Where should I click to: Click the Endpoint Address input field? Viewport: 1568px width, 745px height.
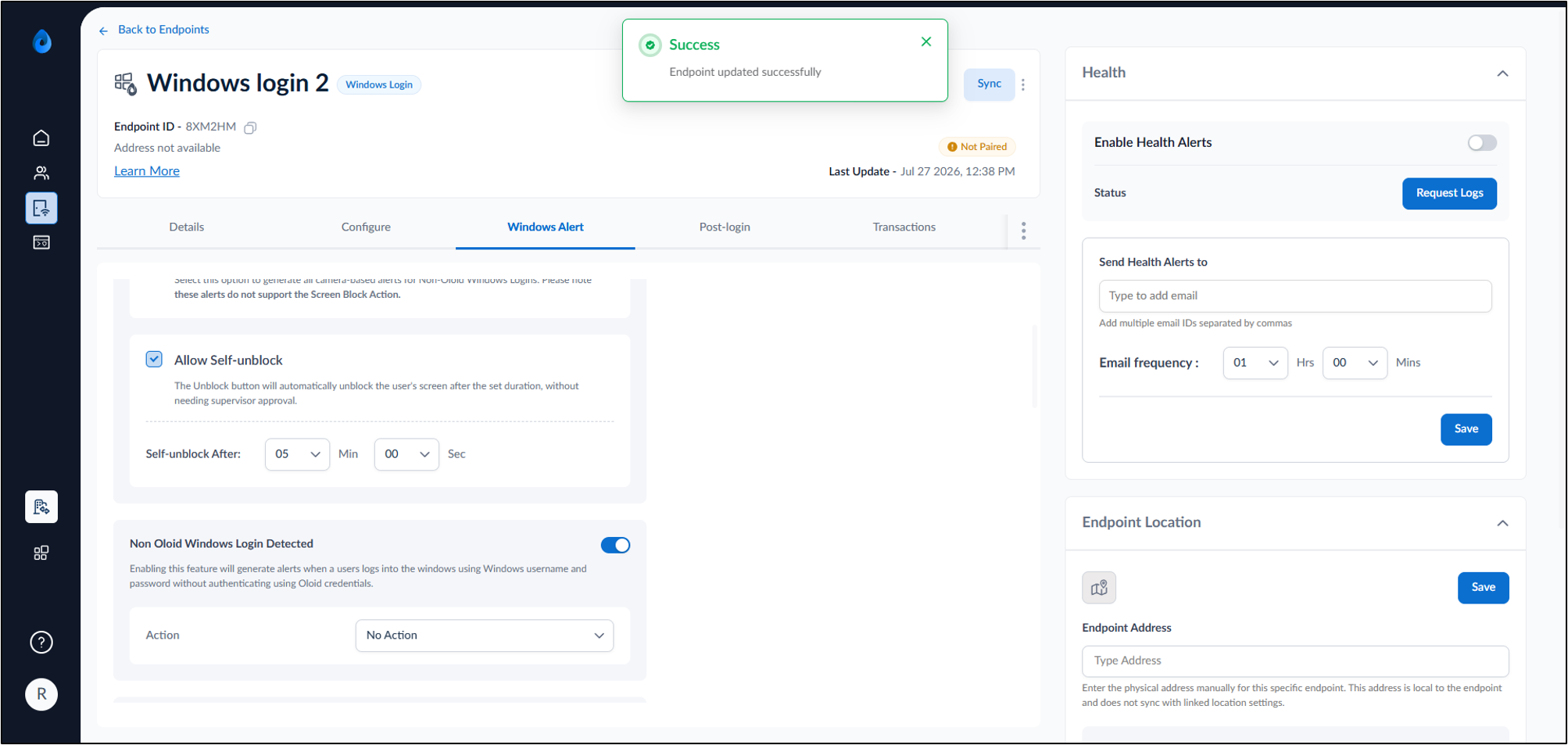click(x=1295, y=661)
